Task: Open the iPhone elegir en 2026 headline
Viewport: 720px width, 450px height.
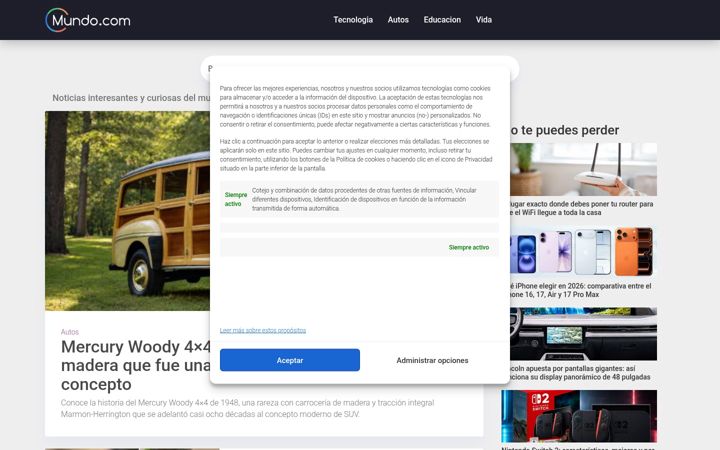Action: tap(580, 290)
